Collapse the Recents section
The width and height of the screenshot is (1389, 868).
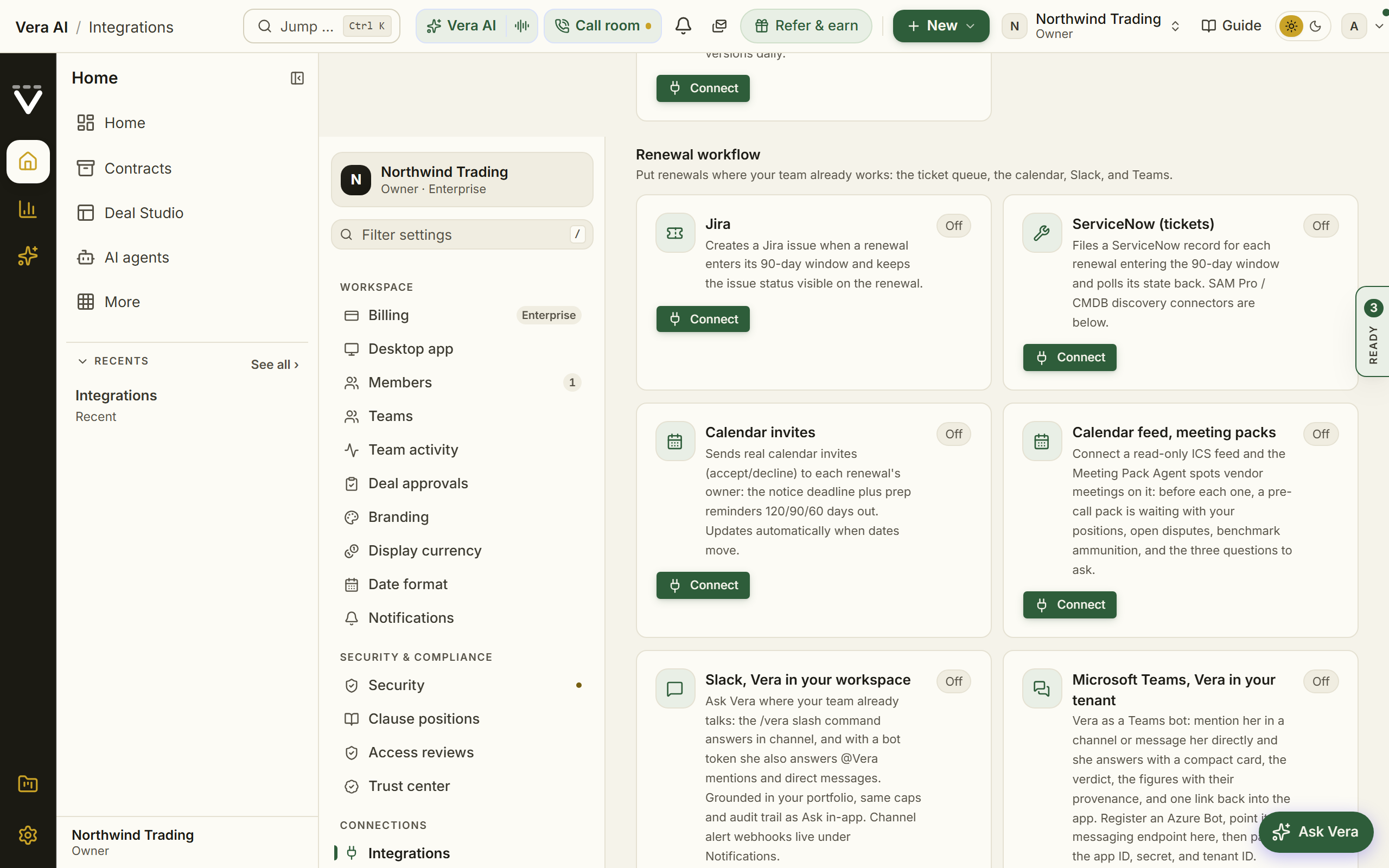[112, 361]
